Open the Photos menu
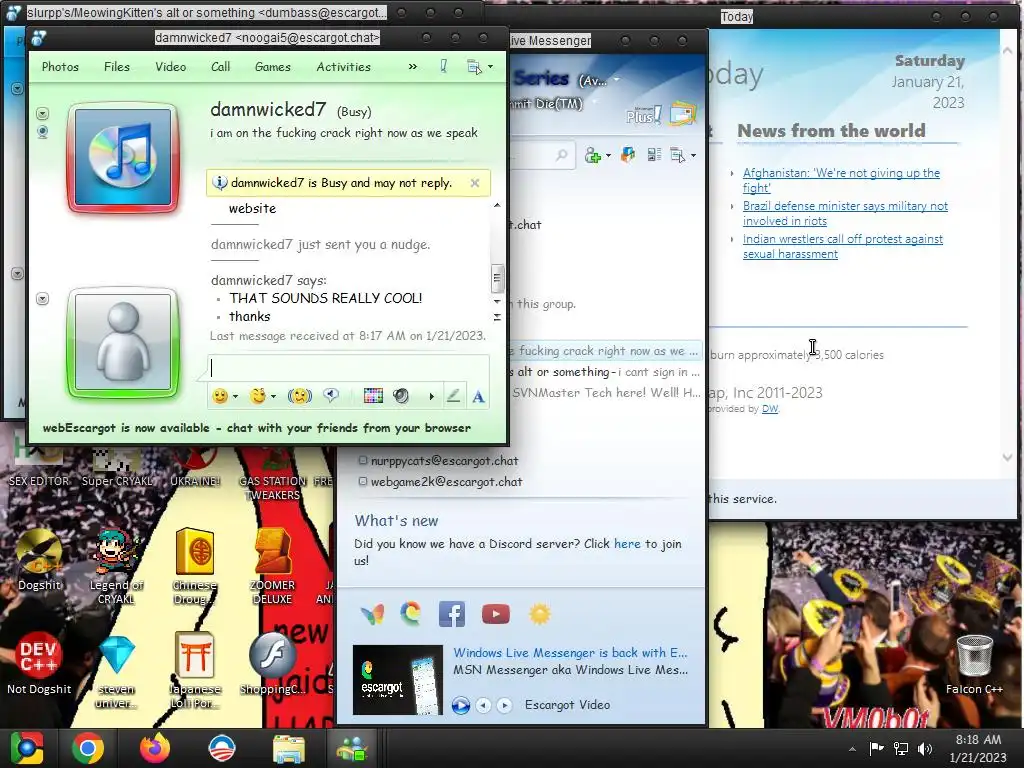Image resolution: width=1024 pixels, height=768 pixels. 60,67
